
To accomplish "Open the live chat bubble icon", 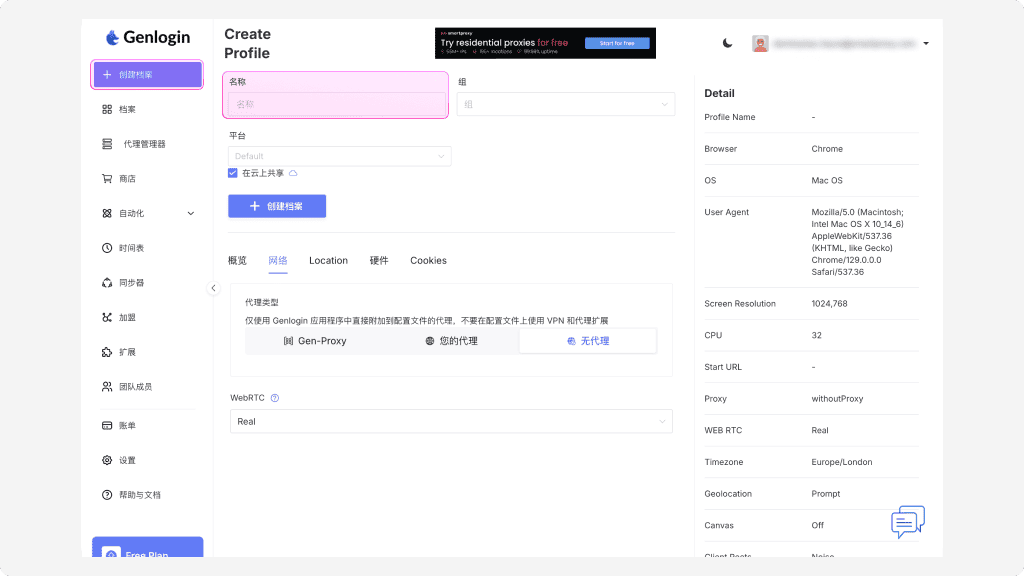I will (x=907, y=522).
